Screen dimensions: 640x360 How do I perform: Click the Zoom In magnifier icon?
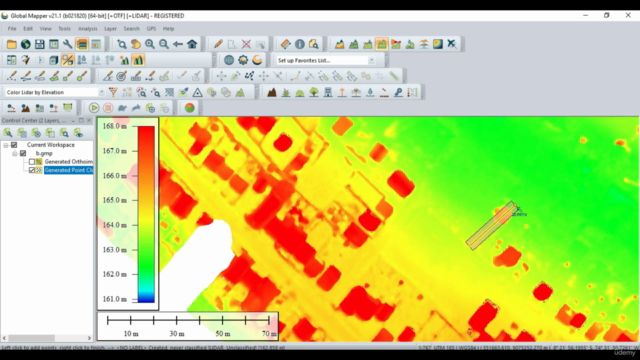coord(149,44)
